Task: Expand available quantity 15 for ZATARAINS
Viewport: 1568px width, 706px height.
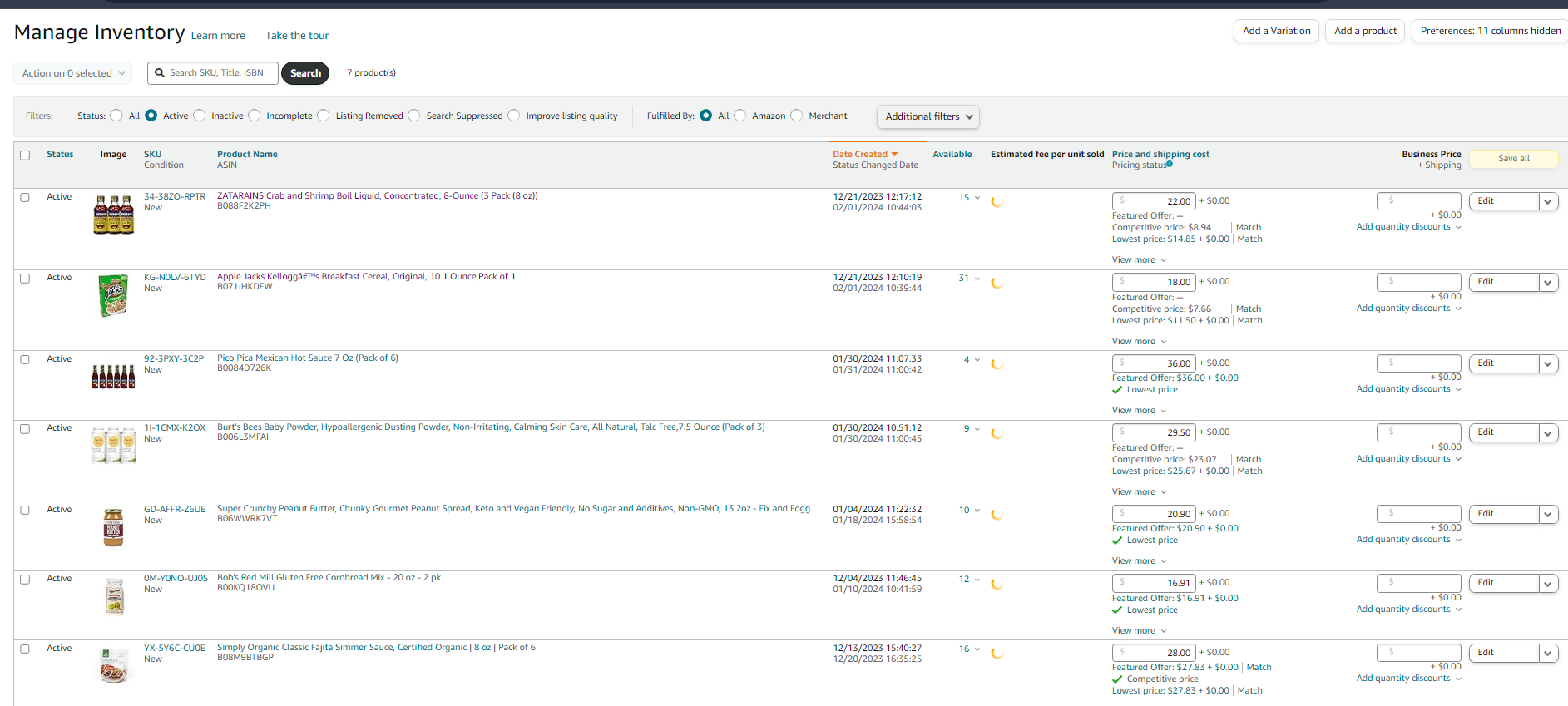Action: point(969,198)
